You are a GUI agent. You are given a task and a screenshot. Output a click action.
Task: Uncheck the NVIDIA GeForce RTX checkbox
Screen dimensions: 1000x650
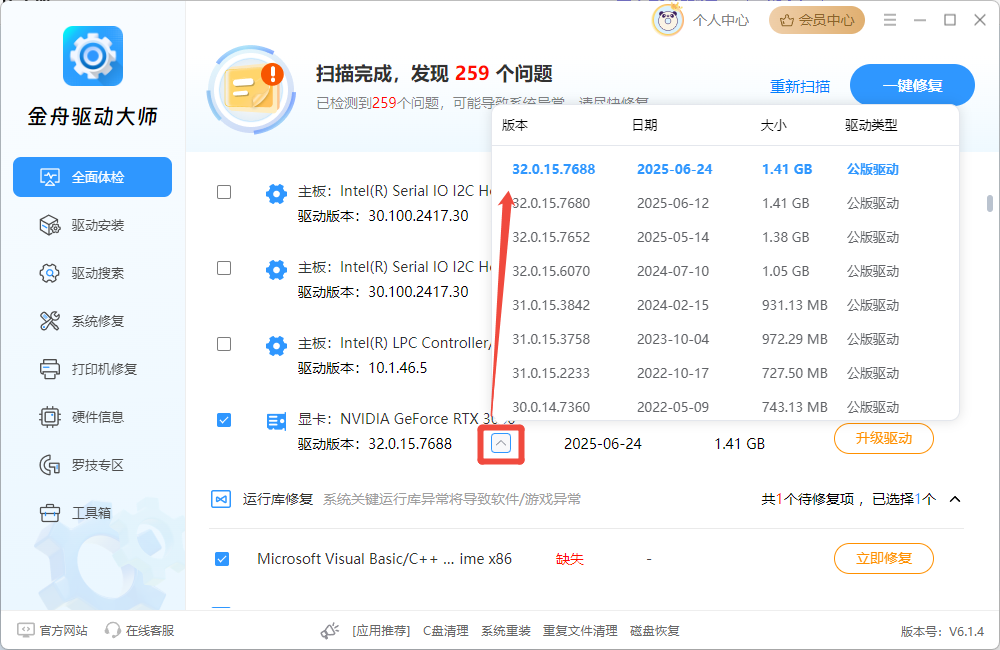(224, 420)
